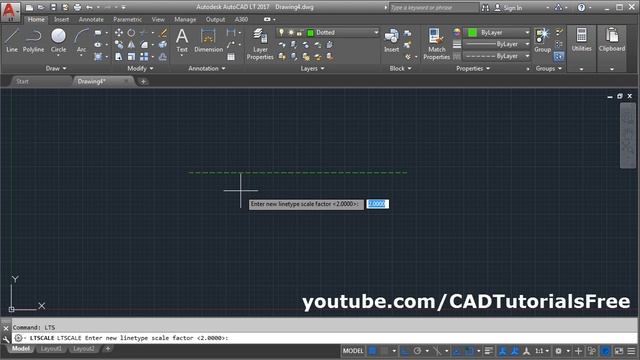Toggle grid display in status bar
The width and height of the screenshot is (640, 360).
373,351
